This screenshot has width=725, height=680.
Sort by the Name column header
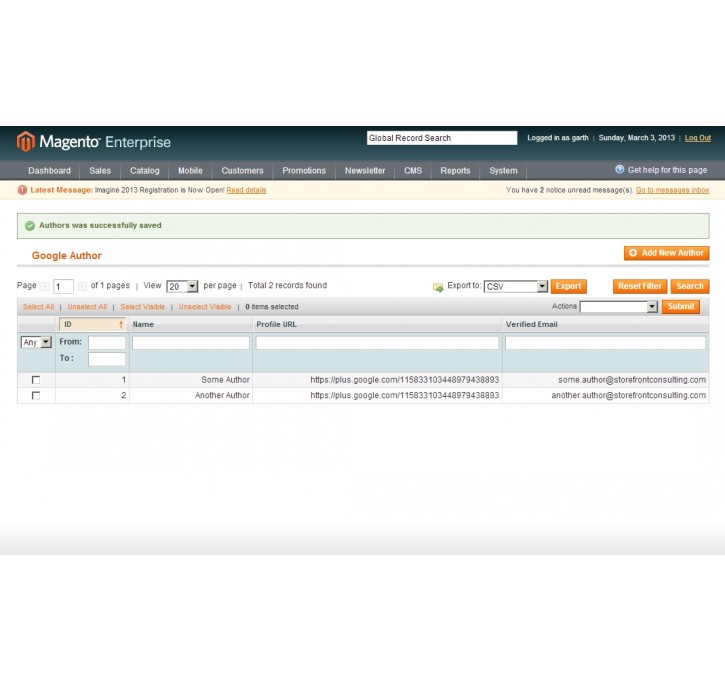point(143,325)
